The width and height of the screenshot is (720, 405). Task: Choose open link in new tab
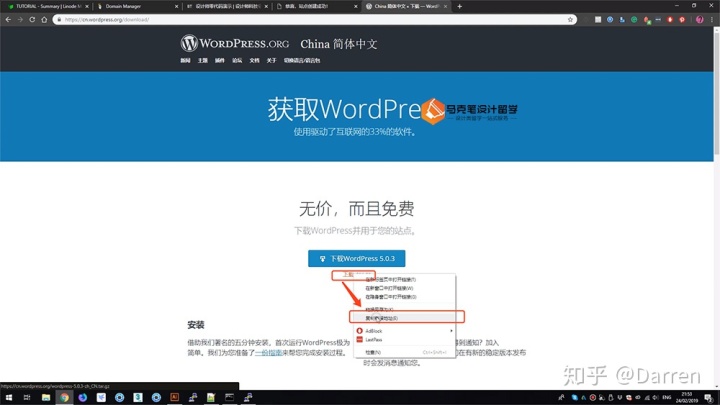[x=405, y=279]
